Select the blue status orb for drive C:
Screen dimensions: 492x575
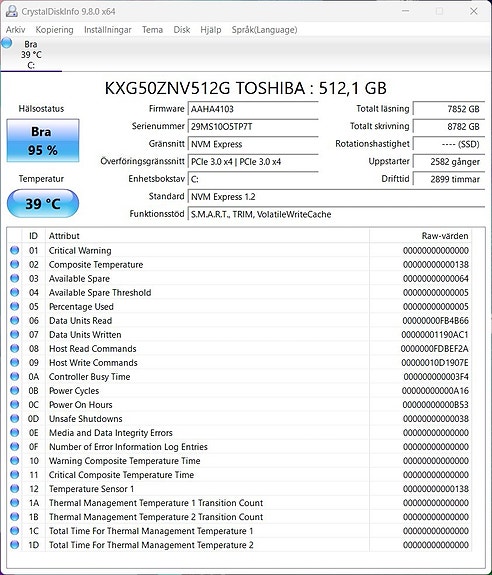[7, 43]
